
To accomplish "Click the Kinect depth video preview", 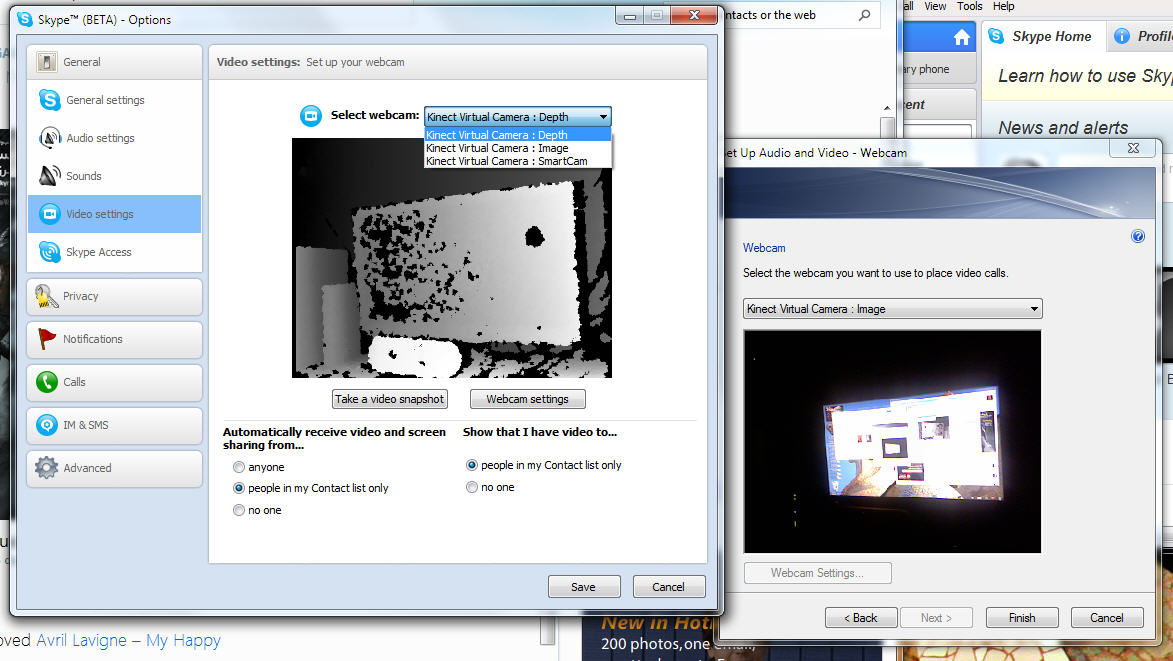I will click(451, 258).
